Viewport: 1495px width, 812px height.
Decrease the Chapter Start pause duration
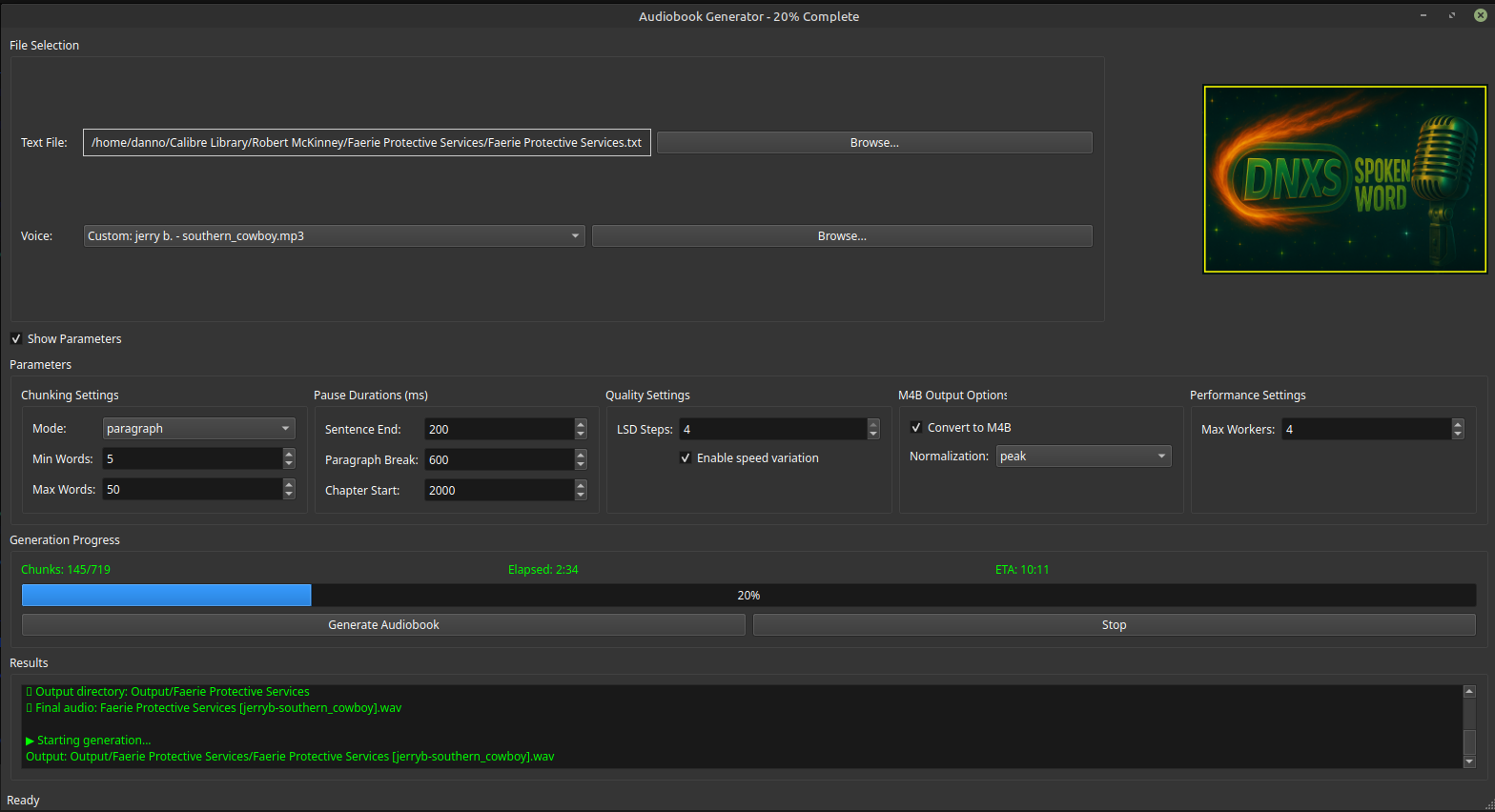(x=581, y=496)
